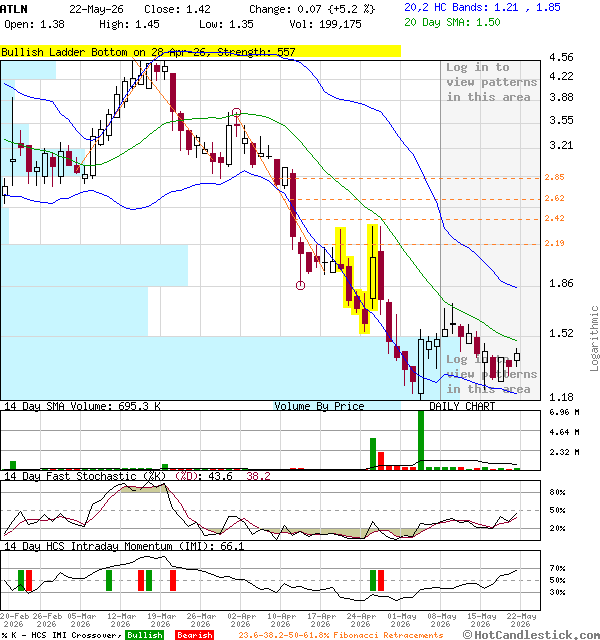
Task: Click the DAILY CHART label
Action: pyautogui.click(x=462, y=406)
